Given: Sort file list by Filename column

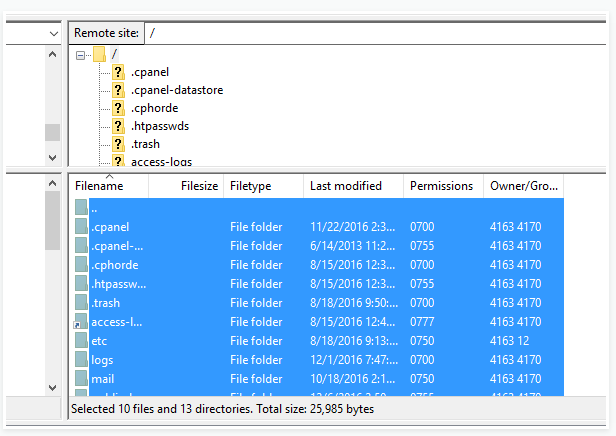Looking at the screenshot, I should (x=109, y=186).
